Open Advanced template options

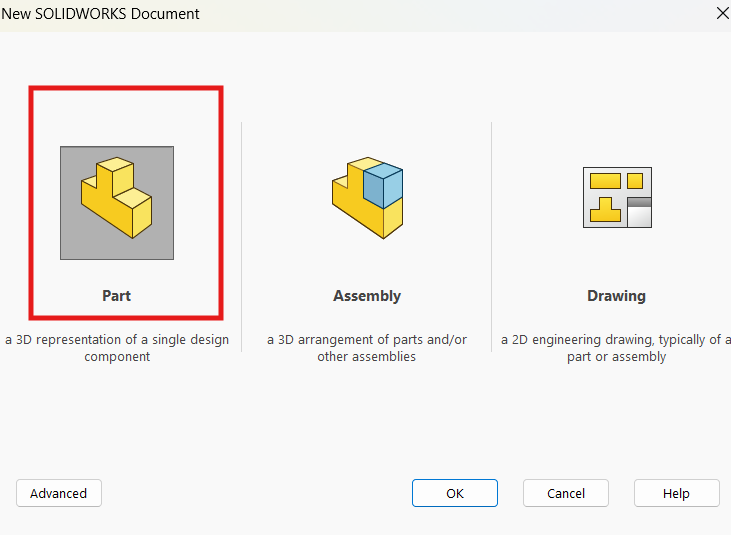click(59, 493)
